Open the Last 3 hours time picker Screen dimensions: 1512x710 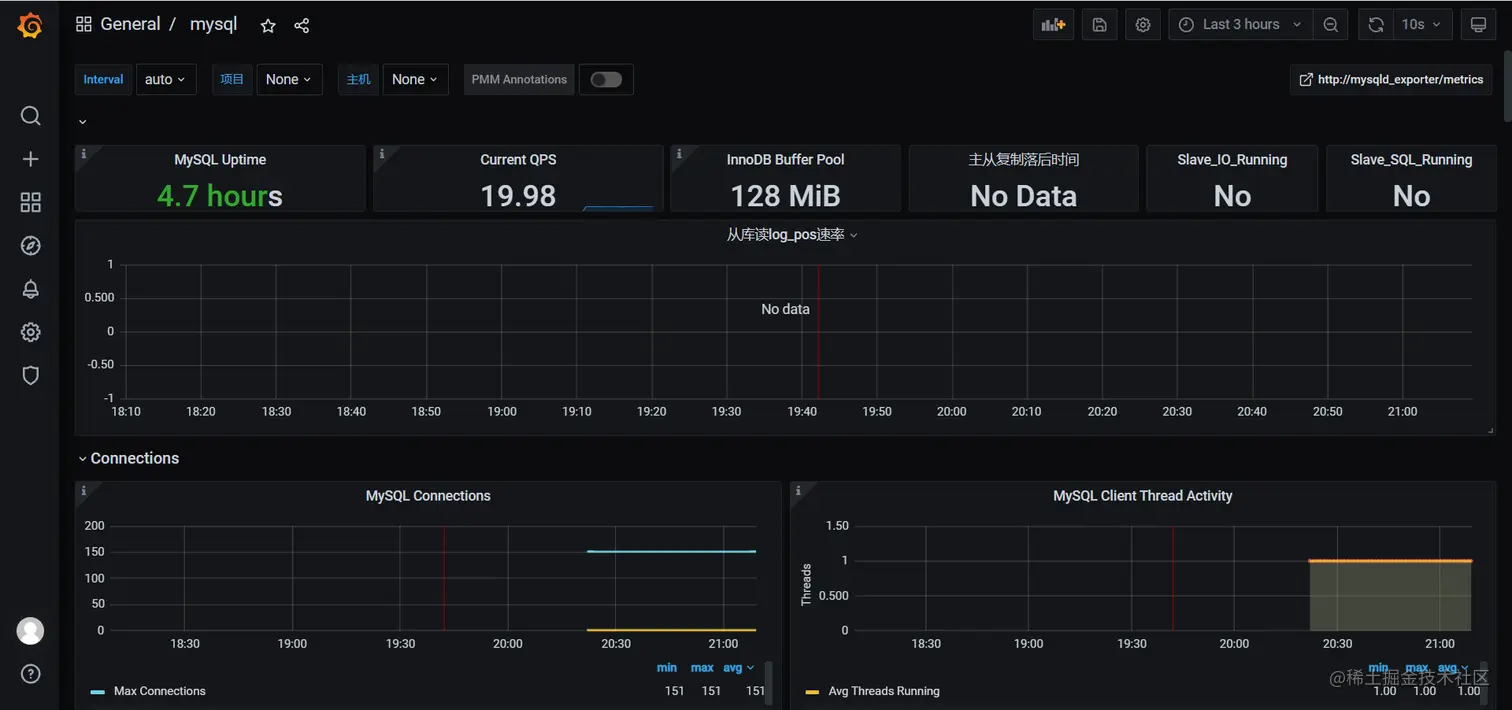pyautogui.click(x=1240, y=25)
